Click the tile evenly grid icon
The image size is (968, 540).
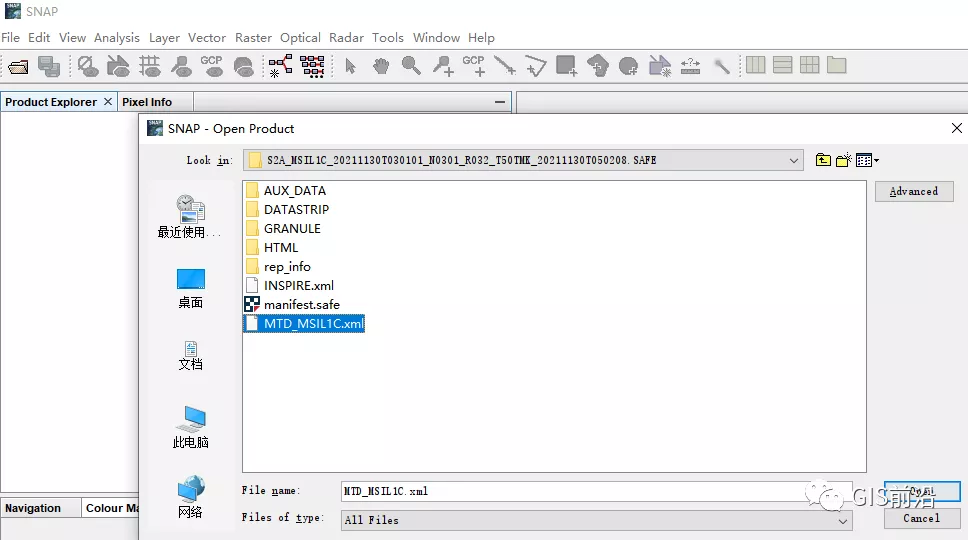point(809,65)
